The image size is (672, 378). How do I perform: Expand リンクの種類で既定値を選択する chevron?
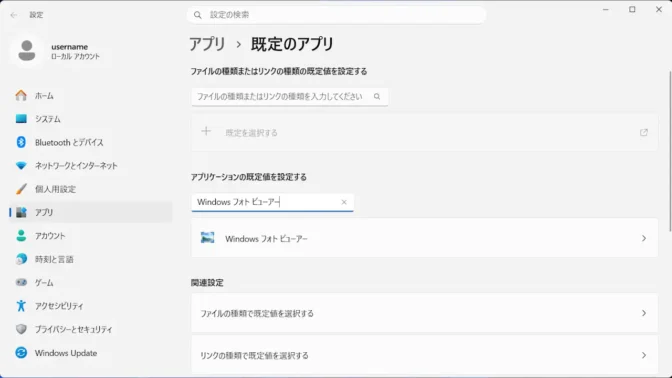click(644, 355)
